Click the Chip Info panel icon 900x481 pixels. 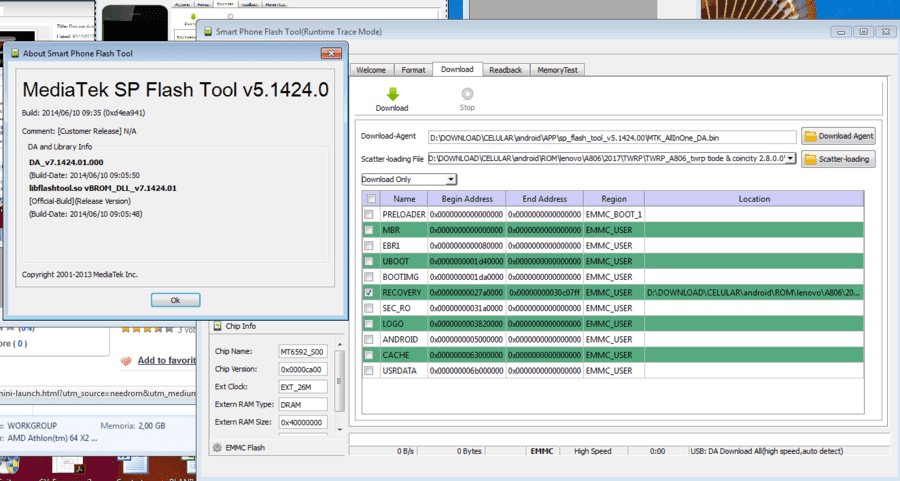[x=218, y=326]
